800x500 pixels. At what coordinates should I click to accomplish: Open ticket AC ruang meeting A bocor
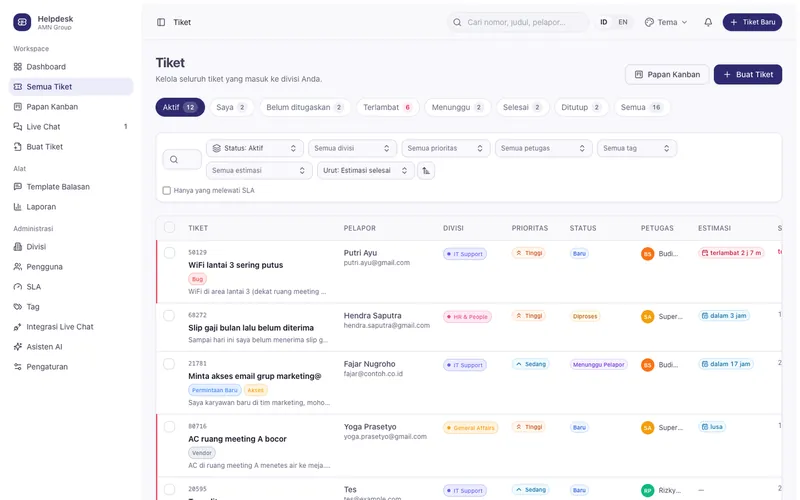point(237,439)
